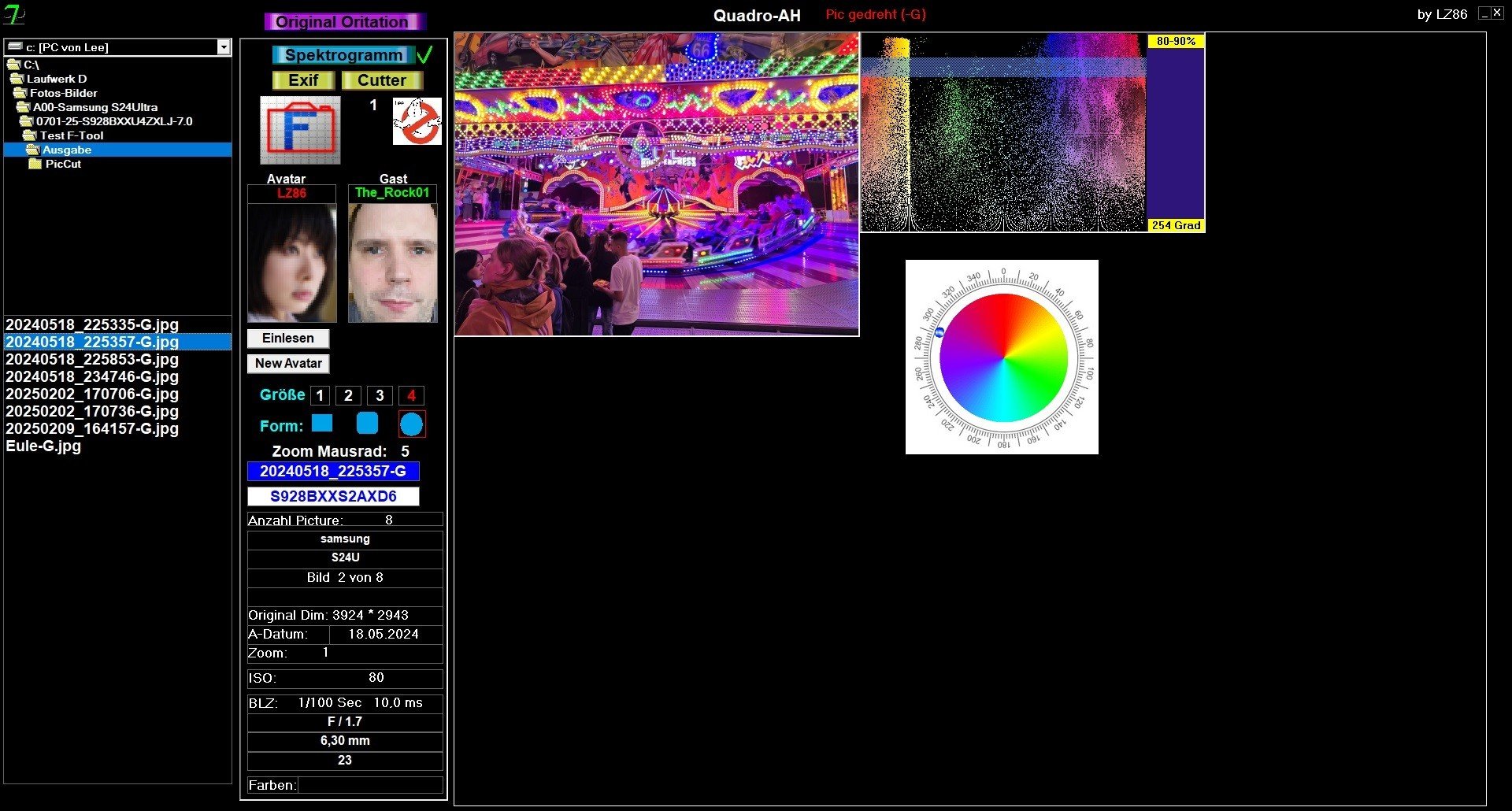
Task: Click the LZ86 avatar portrait
Action: [x=291, y=262]
